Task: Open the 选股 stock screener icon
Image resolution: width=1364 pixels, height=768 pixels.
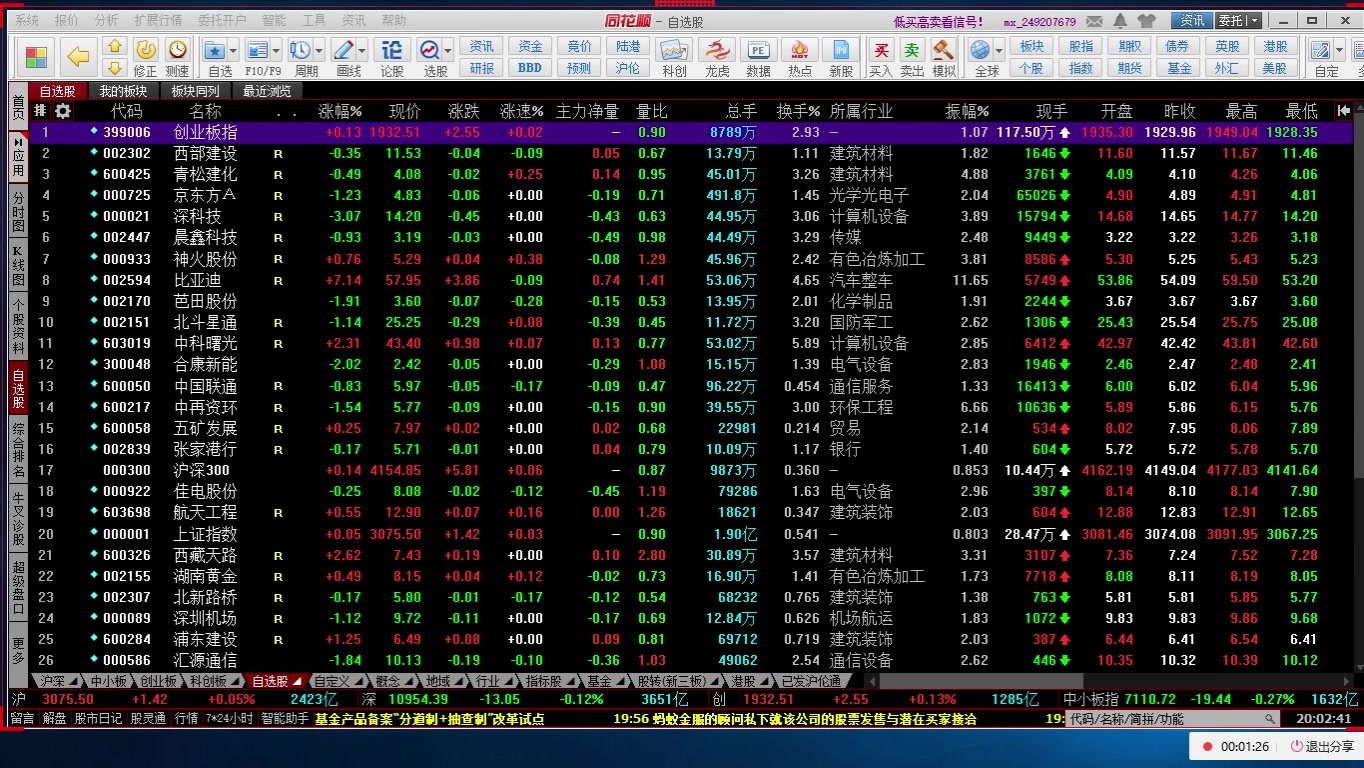Action: (x=430, y=56)
